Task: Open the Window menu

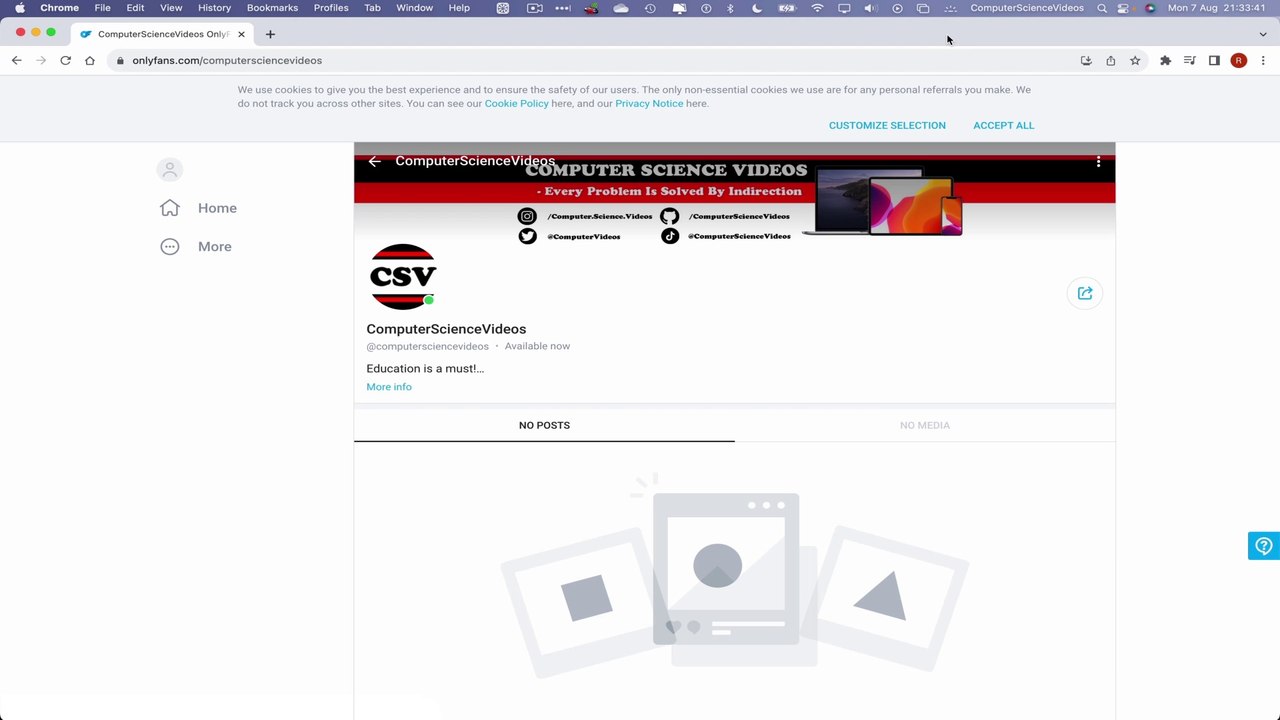Action: (x=414, y=8)
